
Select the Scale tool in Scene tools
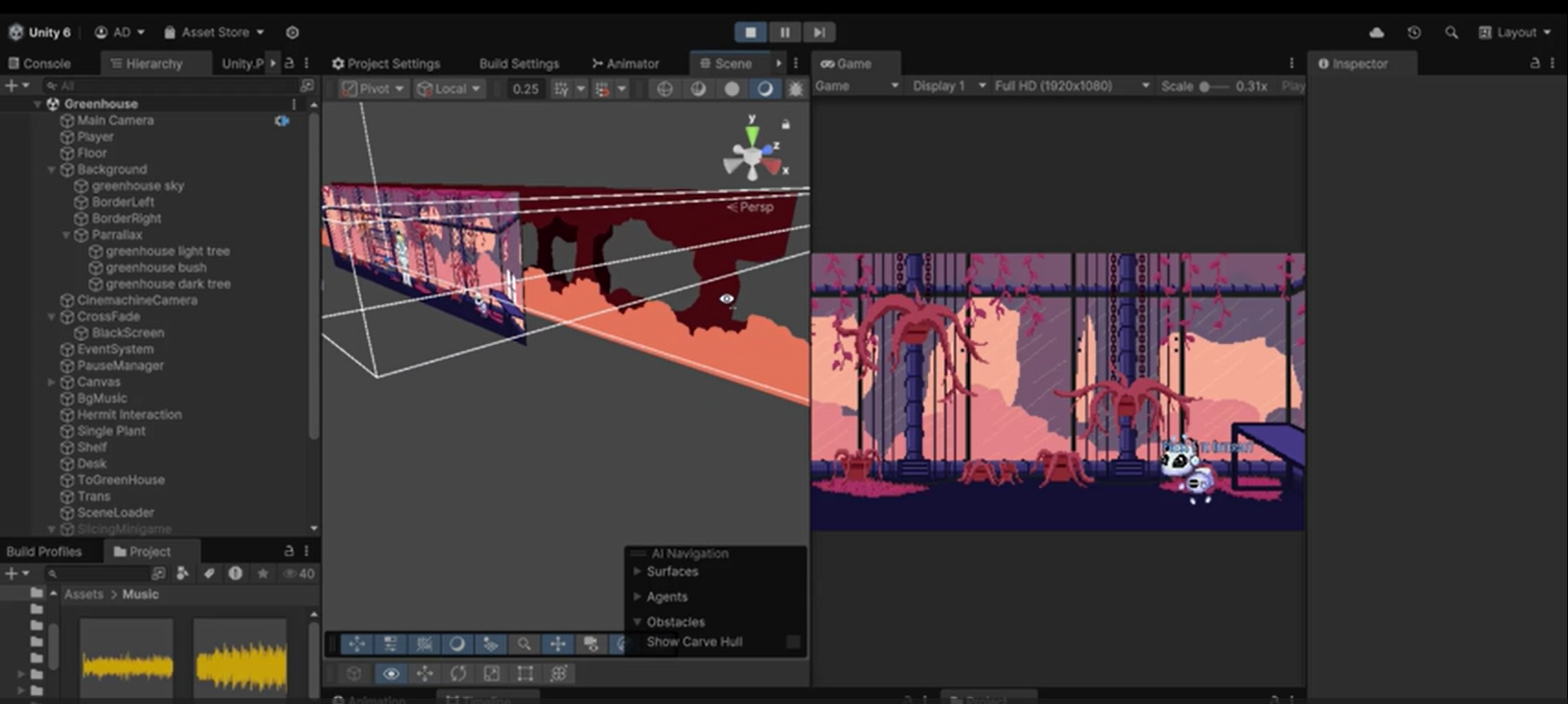click(492, 673)
